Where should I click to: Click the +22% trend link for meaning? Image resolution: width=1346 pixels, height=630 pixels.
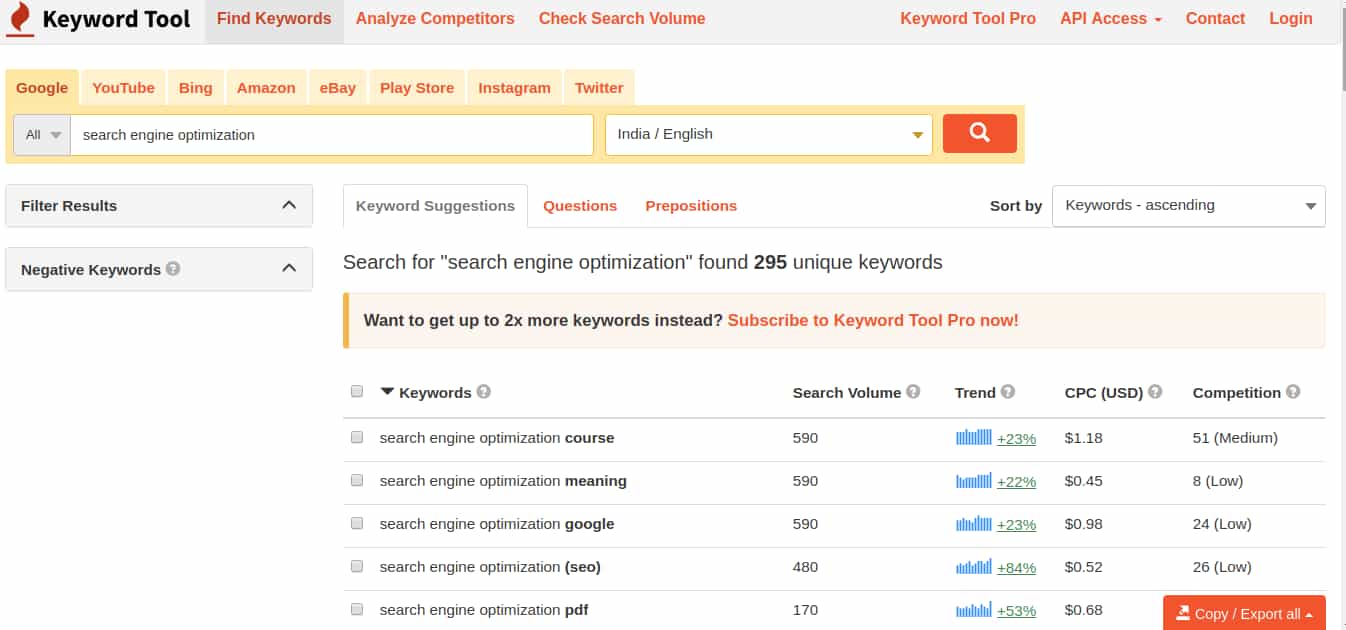click(x=1016, y=481)
